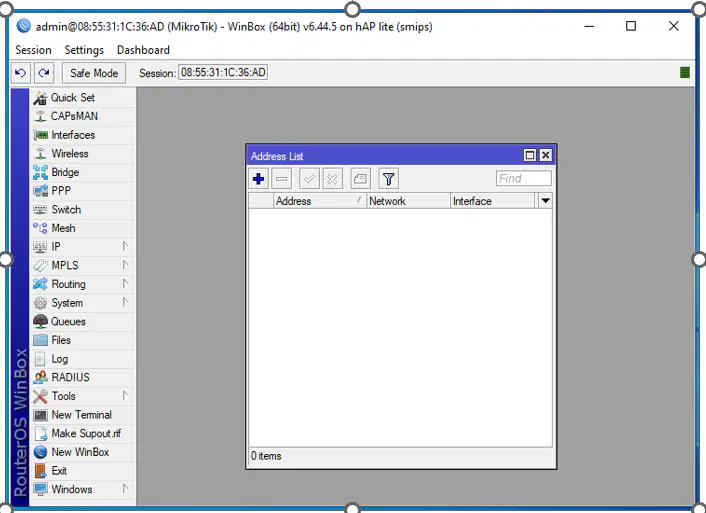Open the Switch menu entry
Image resolution: width=706 pixels, height=513 pixels.
[83, 210]
